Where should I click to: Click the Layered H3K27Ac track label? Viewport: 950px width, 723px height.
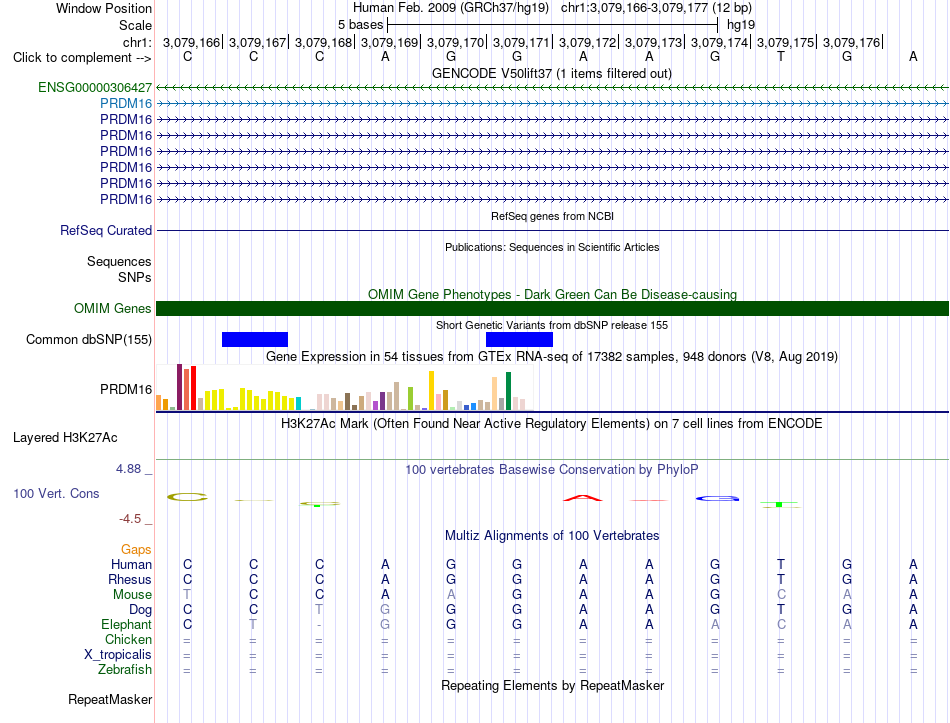(65, 438)
